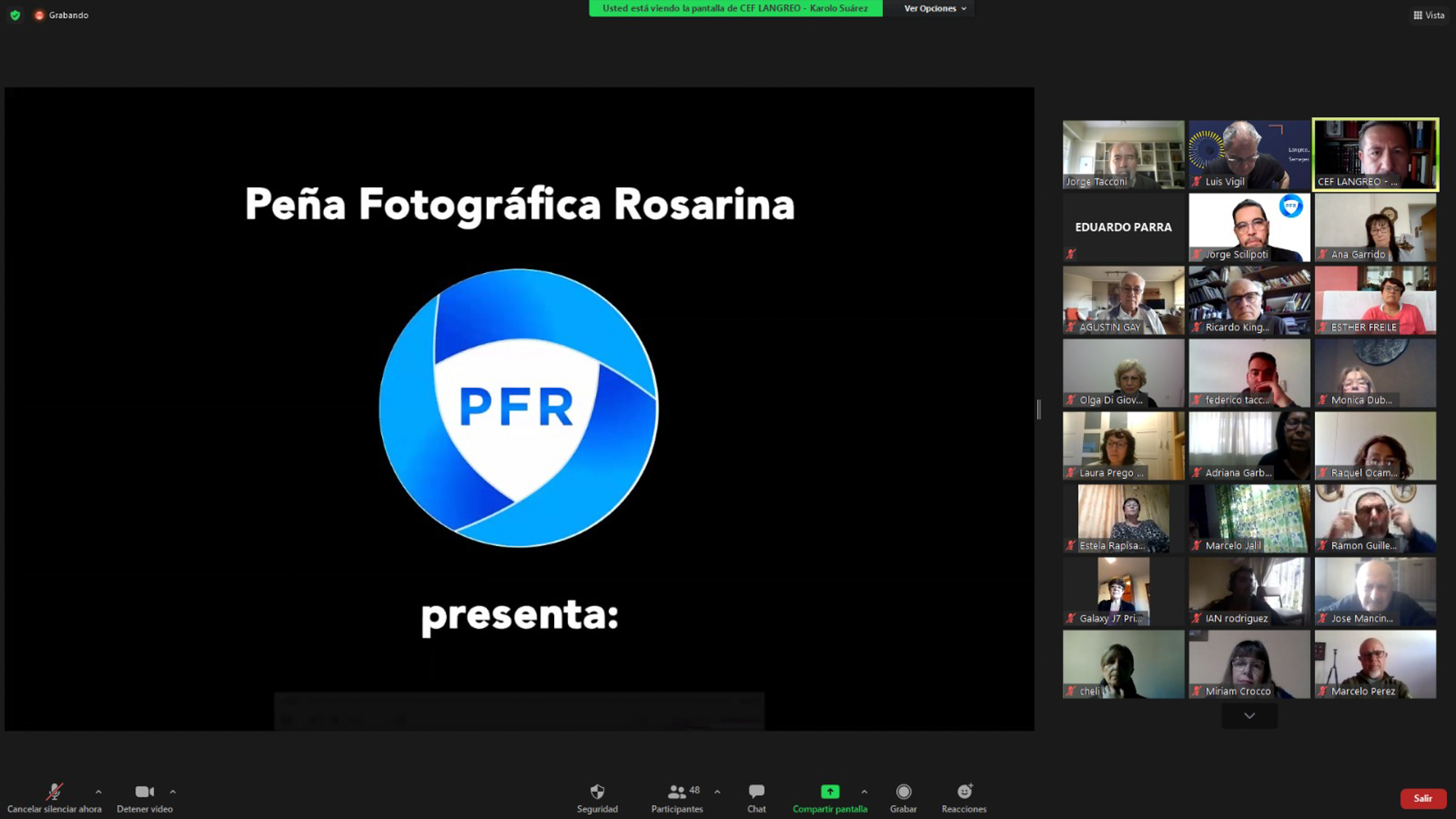
Task: Open the Reacciones menu
Action: pos(964,798)
